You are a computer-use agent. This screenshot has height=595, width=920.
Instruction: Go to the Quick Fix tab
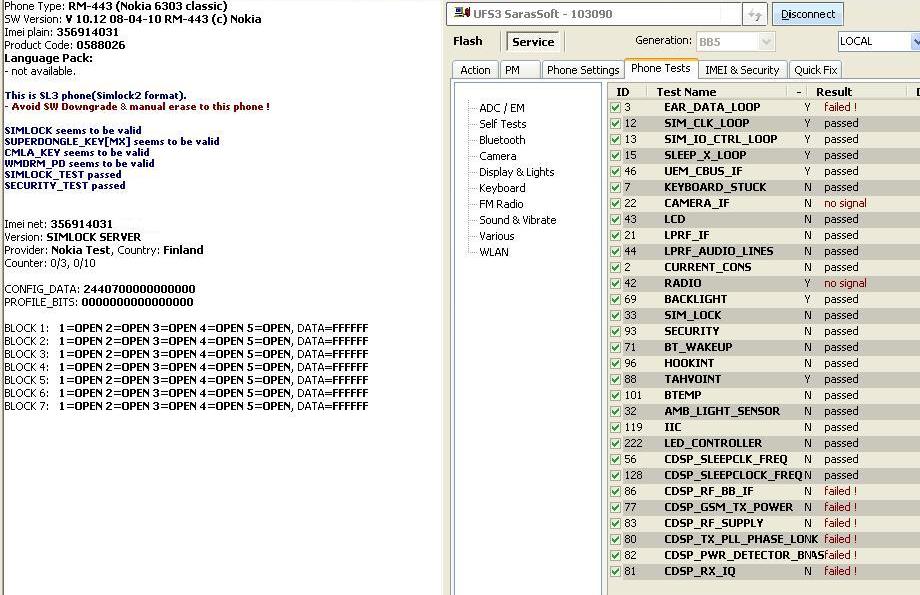tap(816, 70)
